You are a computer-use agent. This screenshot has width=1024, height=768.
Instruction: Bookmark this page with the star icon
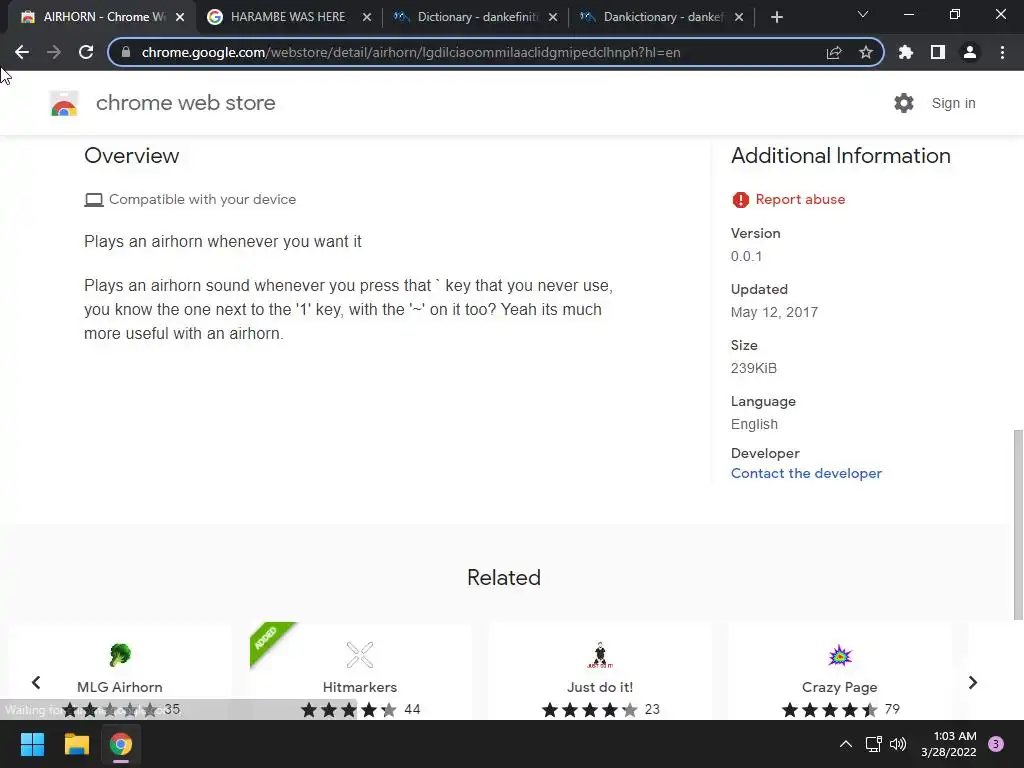point(866,52)
